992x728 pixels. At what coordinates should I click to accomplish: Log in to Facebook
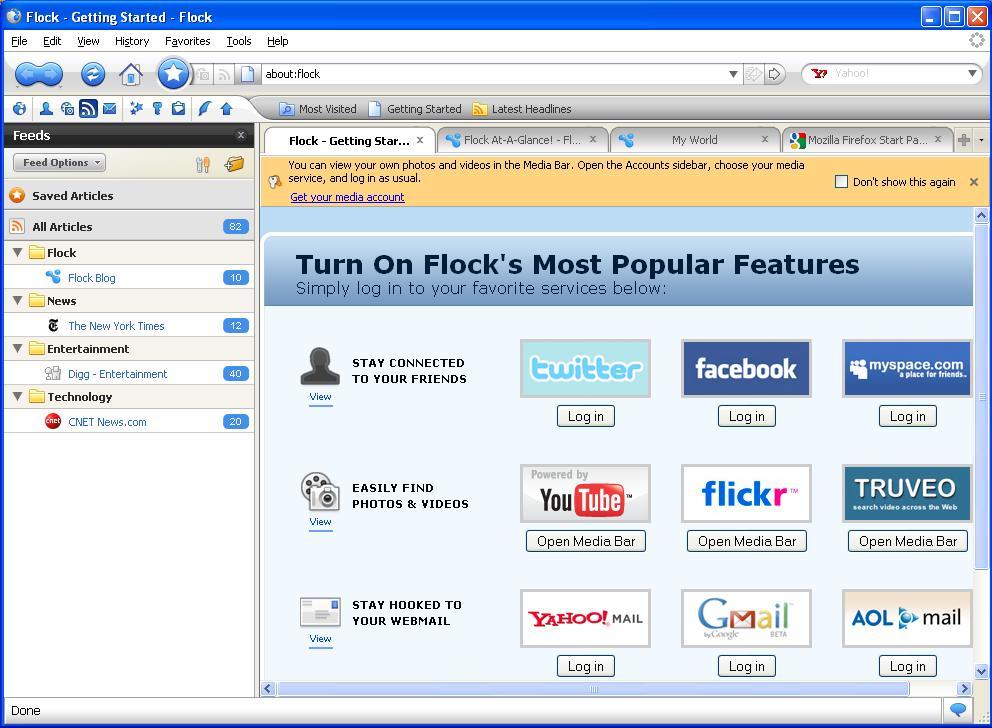[x=746, y=416]
